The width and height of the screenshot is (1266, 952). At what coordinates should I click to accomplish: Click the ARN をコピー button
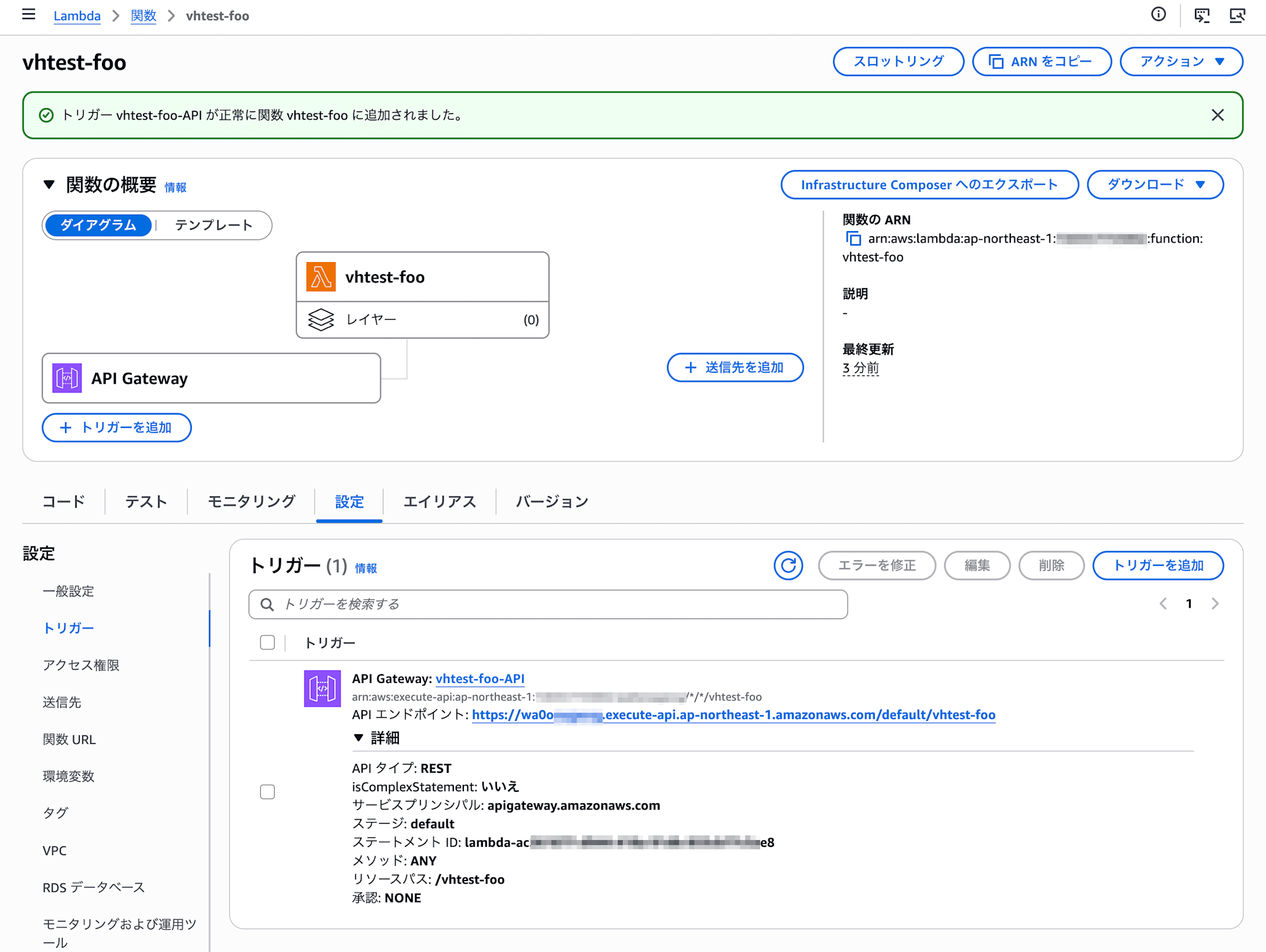(1042, 61)
